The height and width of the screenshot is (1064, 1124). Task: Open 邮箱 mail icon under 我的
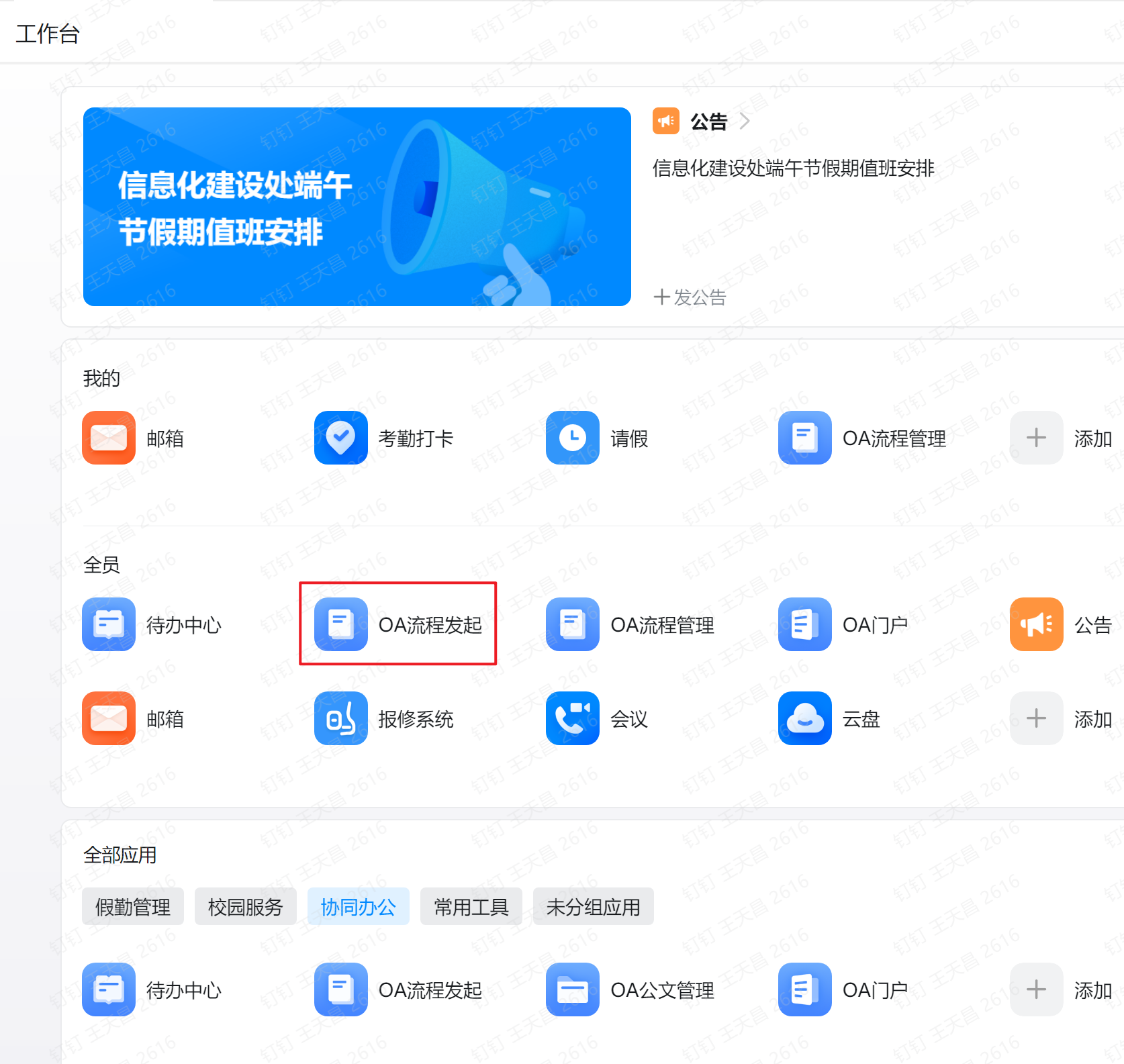point(109,438)
